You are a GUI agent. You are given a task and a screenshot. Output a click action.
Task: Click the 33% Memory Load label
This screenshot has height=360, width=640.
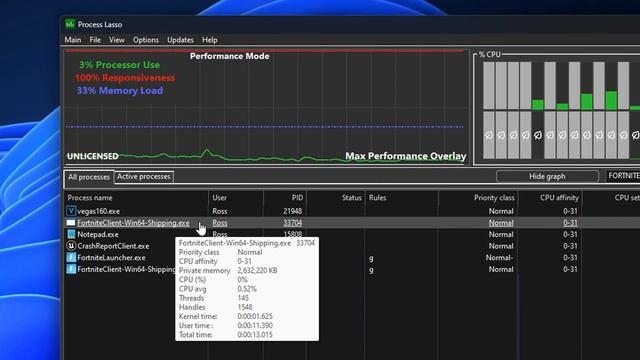(x=120, y=91)
